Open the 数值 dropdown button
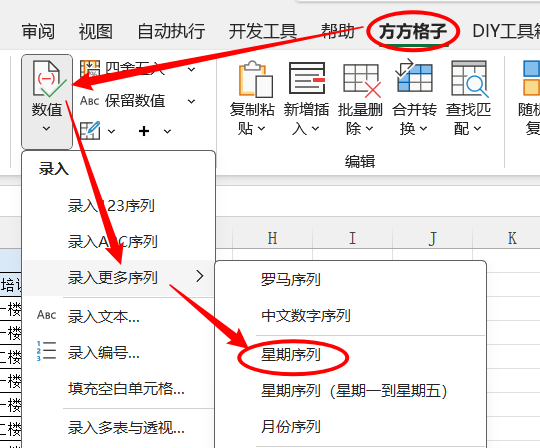Screen dimensions: 540x448 tap(47, 101)
